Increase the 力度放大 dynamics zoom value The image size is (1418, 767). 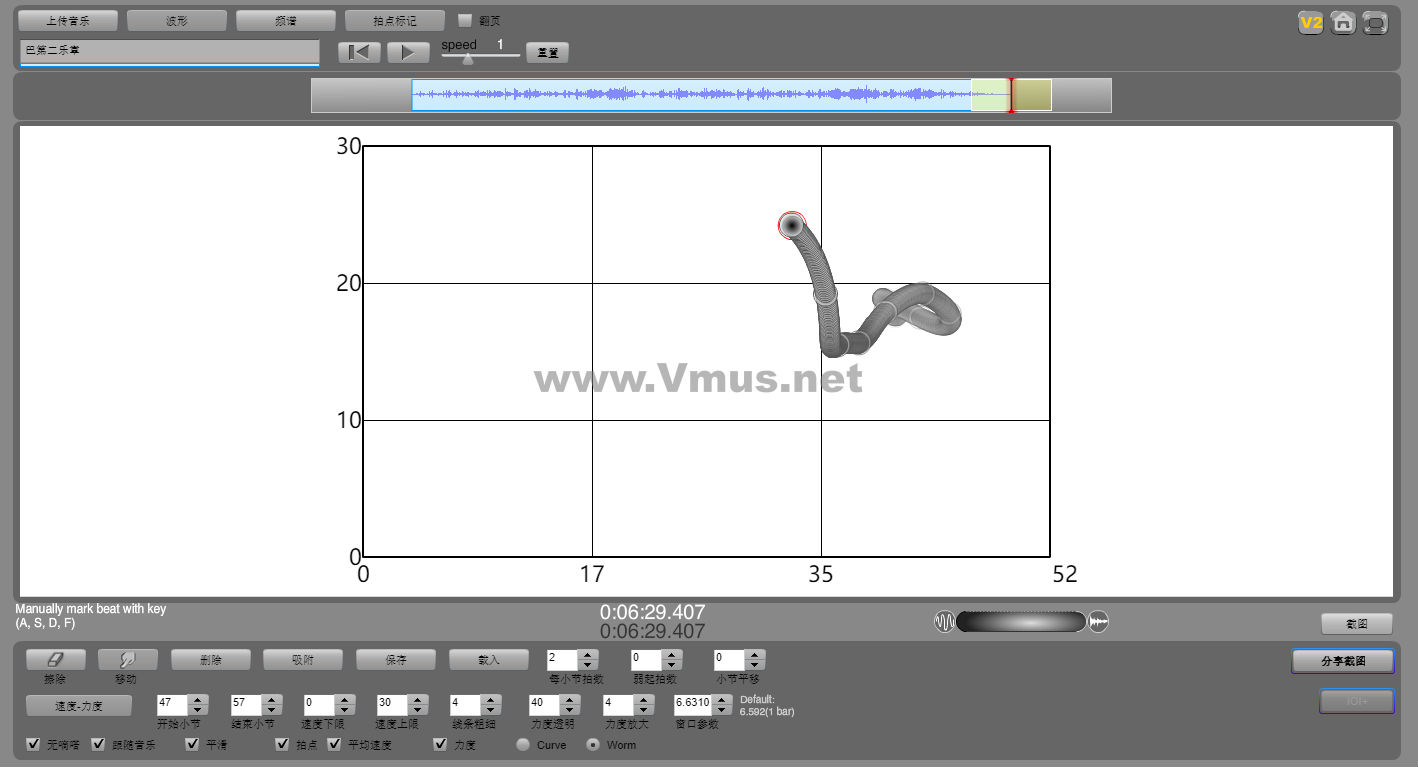[645, 700]
